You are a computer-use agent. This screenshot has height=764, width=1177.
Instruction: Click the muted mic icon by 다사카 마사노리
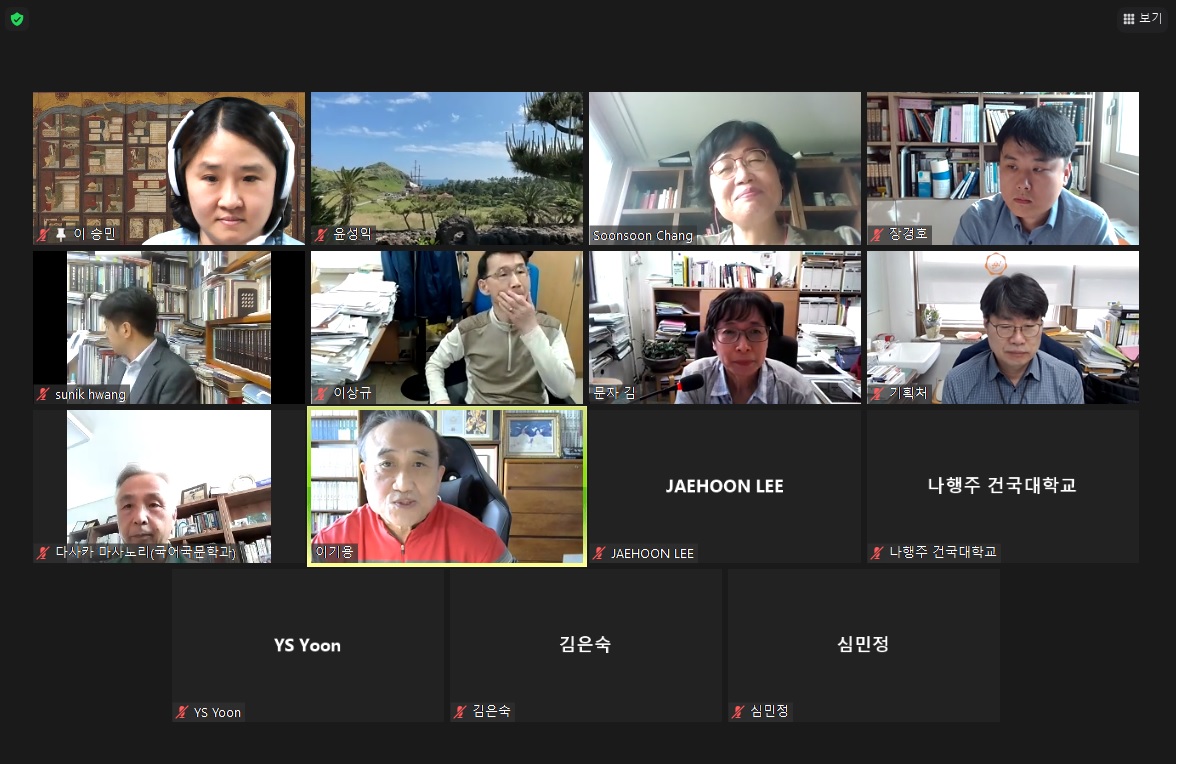point(44,553)
